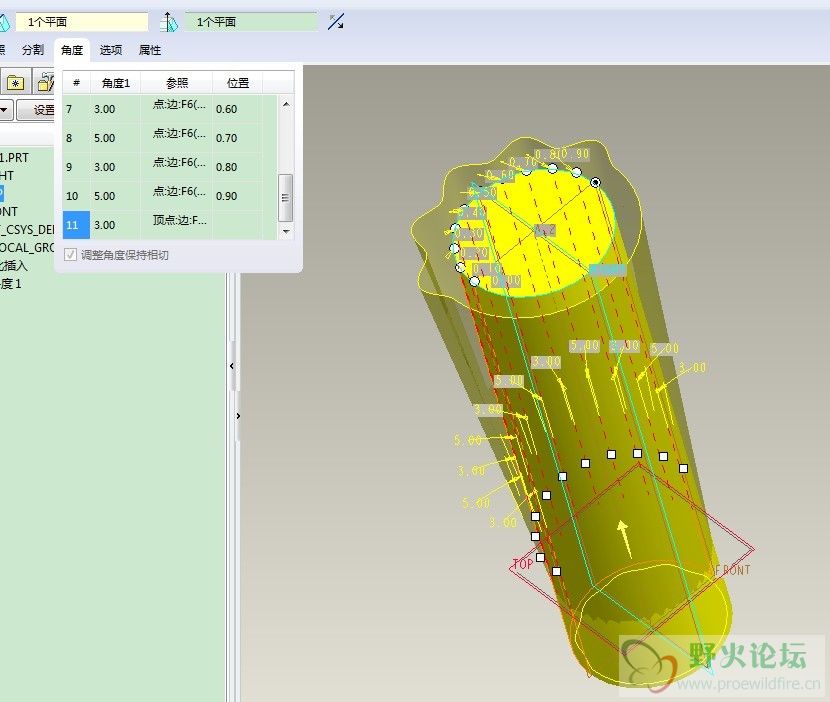Click the circled black drag handle on top edge

tap(596, 182)
